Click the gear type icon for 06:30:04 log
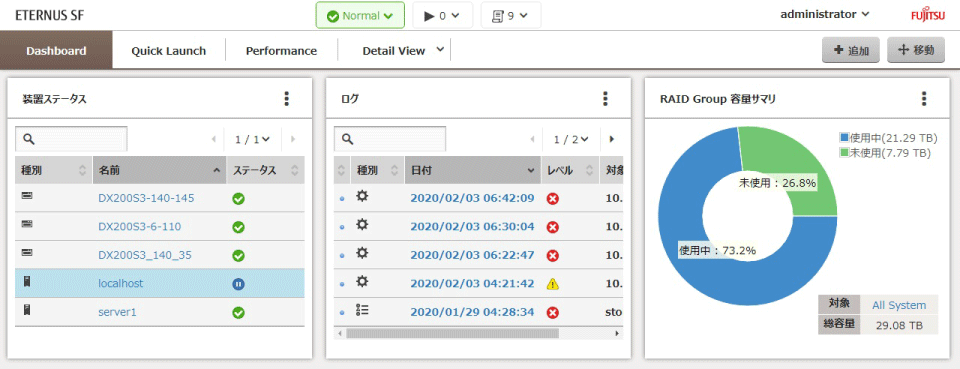The width and height of the screenshot is (960, 369). coord(362,225)
